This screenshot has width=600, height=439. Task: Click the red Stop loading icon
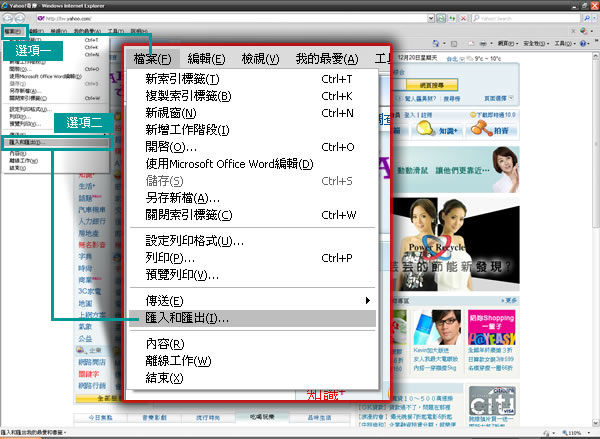click(463, 18)
